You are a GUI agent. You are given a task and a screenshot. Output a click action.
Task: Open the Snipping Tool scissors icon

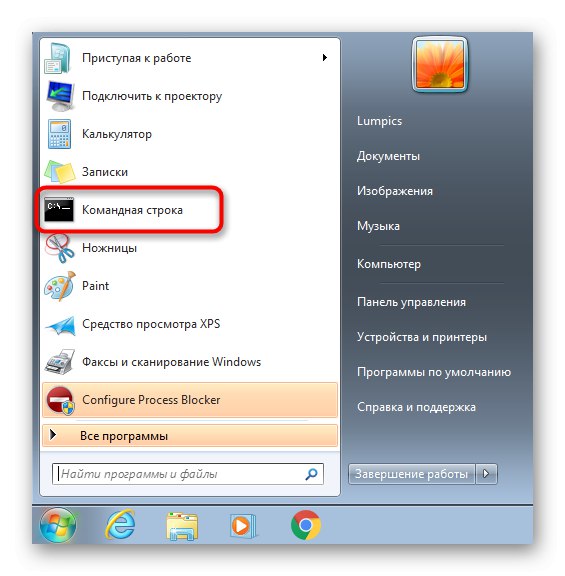(x=59, y=248)
